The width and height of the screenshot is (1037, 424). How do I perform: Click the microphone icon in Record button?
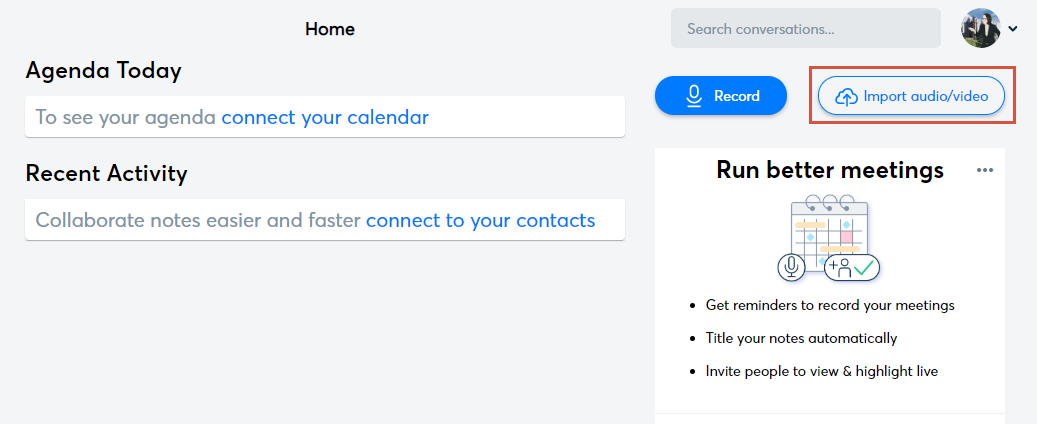tap(694, 96)
